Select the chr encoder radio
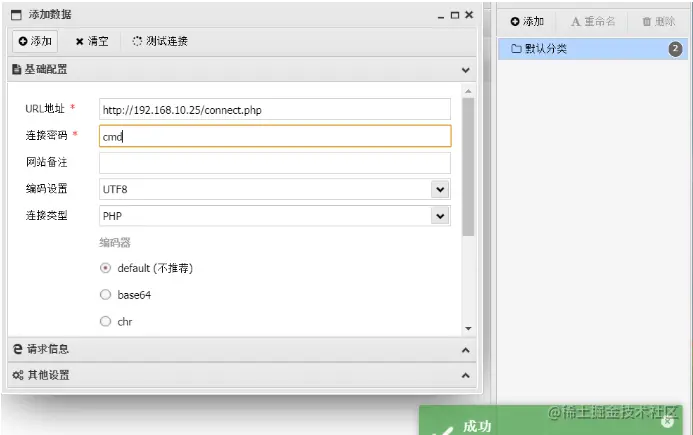Image resolution: width=693 pixels, height=435 pixels. coord(105,321)
